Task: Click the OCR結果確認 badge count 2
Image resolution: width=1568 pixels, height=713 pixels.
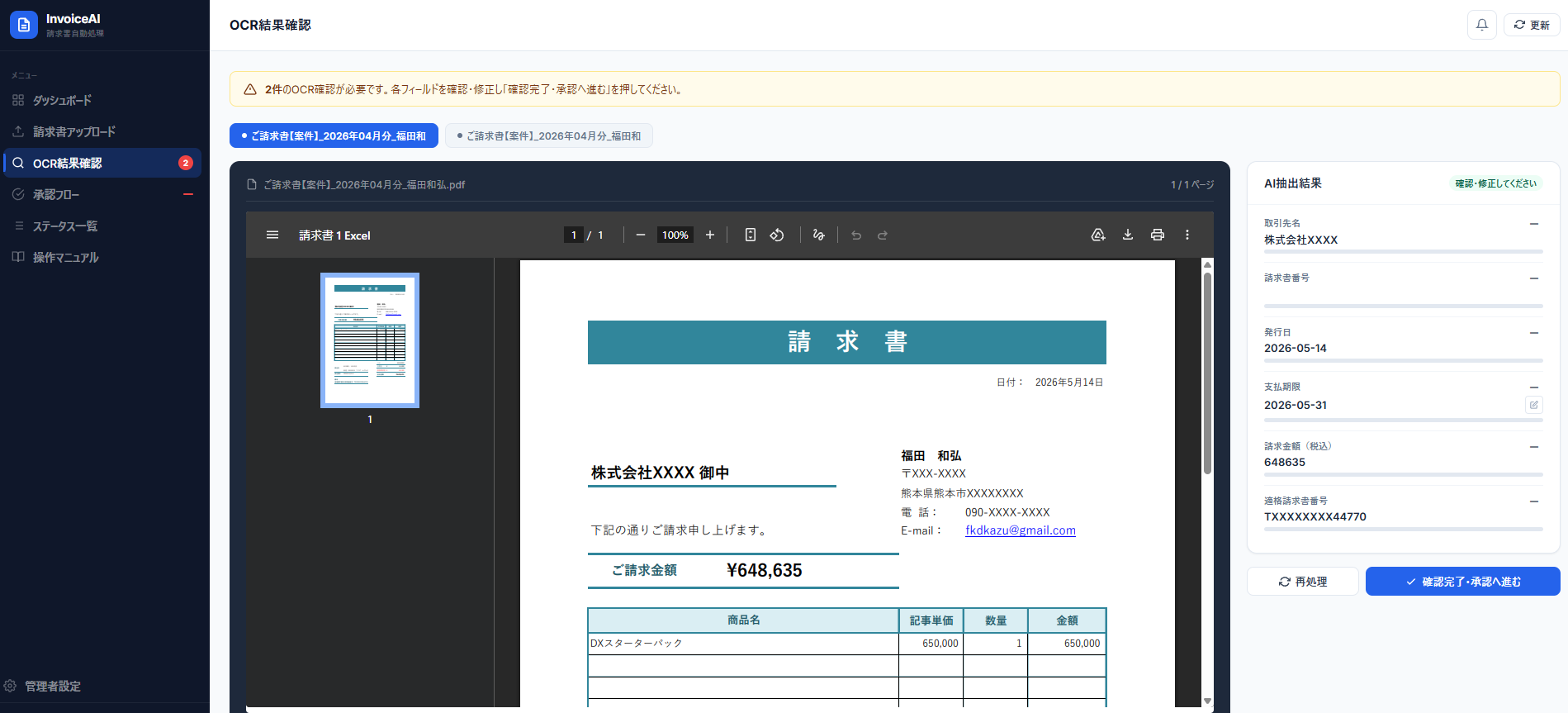Action: tap(186, 163)
